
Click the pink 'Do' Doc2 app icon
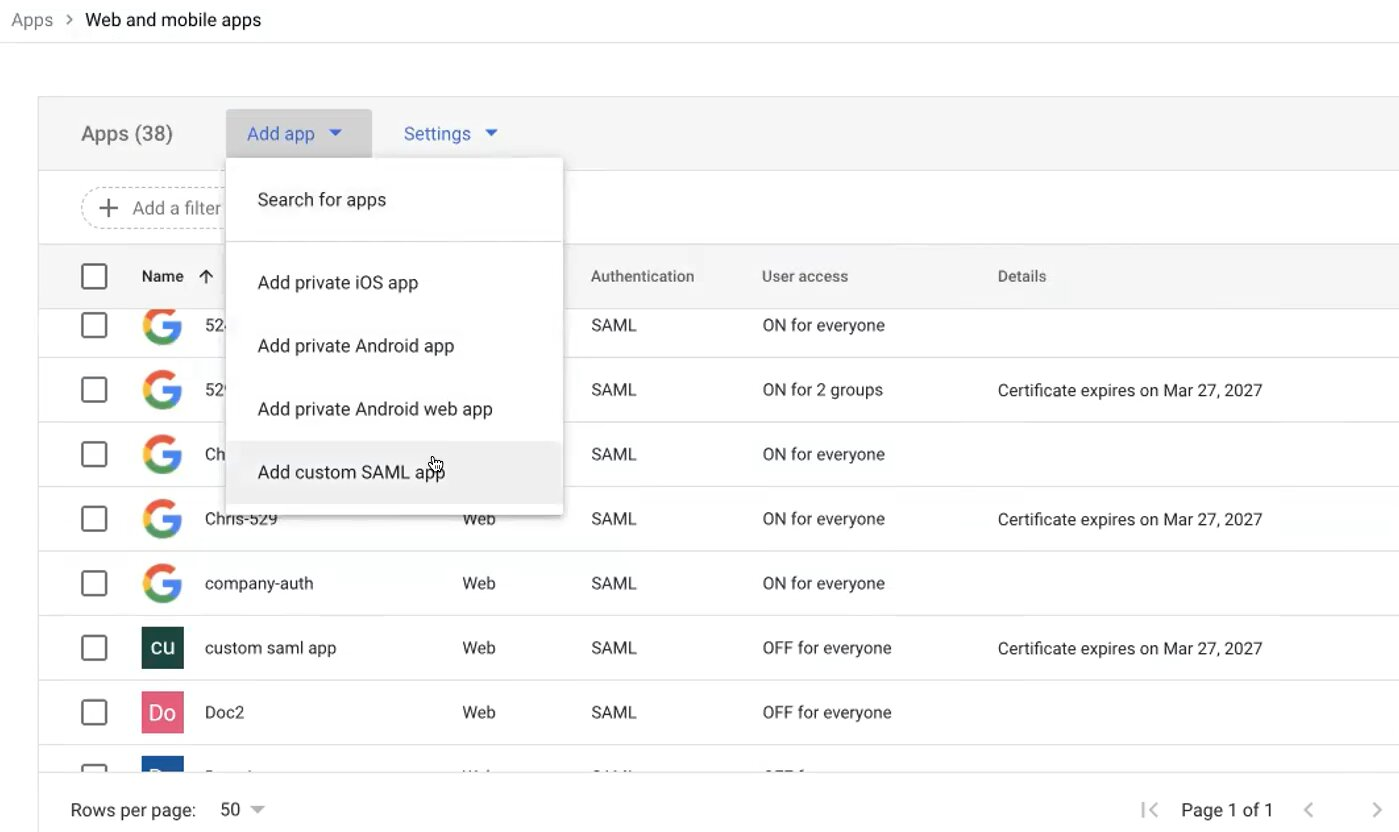pos(162,712)
